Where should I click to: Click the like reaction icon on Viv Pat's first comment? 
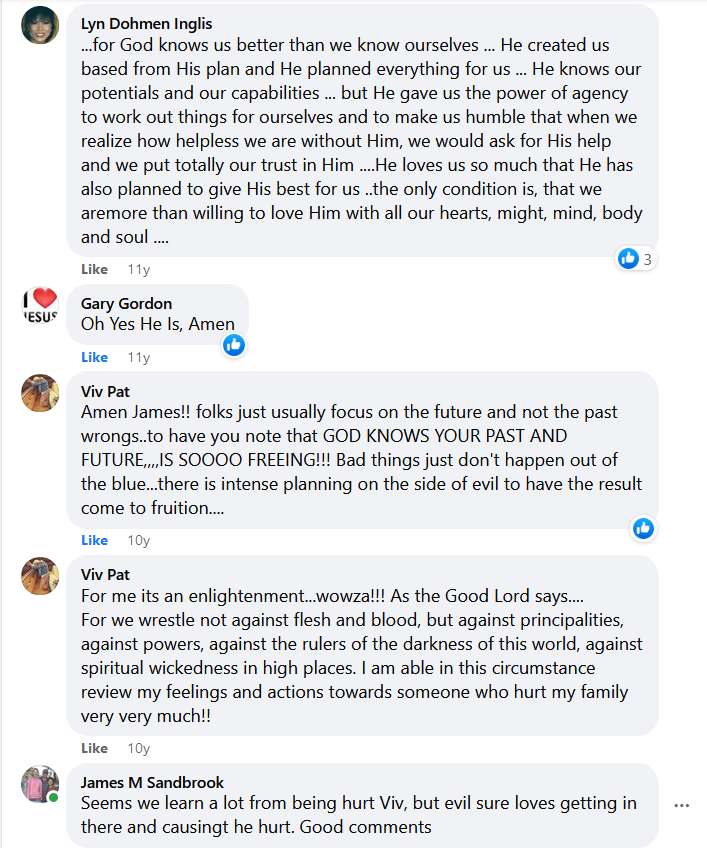pos(643,528)
